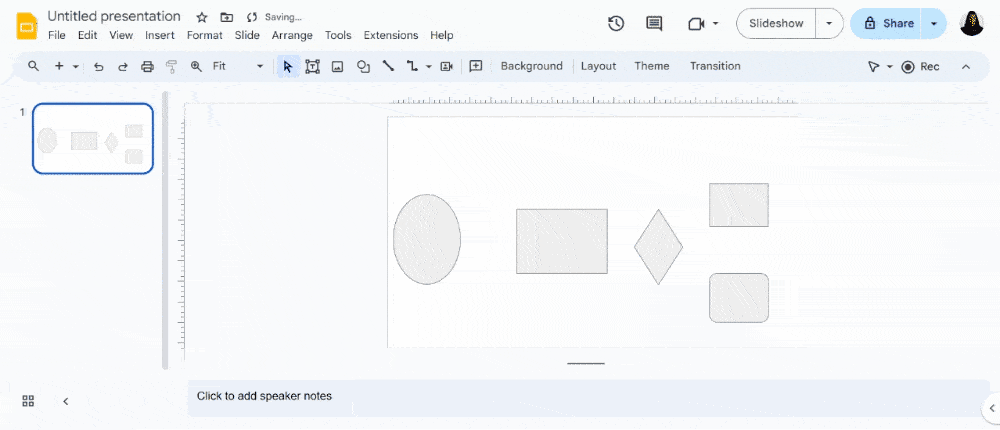
Task: Insert a video recording icon
Action: pos(446,66)
